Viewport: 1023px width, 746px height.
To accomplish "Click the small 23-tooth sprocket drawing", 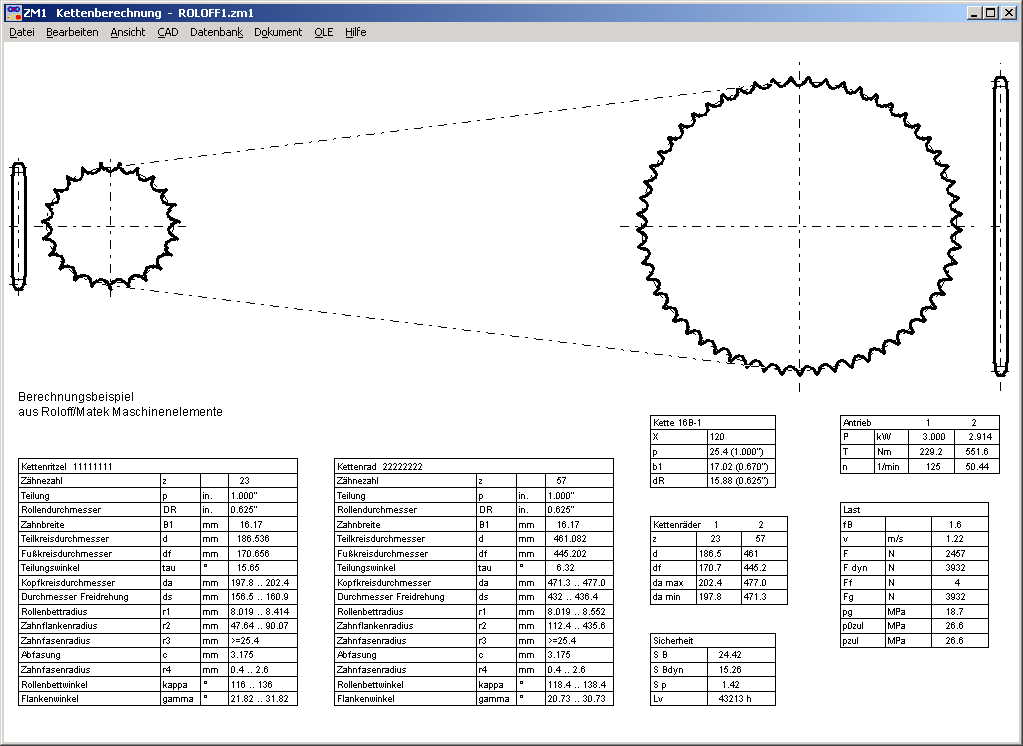I will (x=110, y=226).
